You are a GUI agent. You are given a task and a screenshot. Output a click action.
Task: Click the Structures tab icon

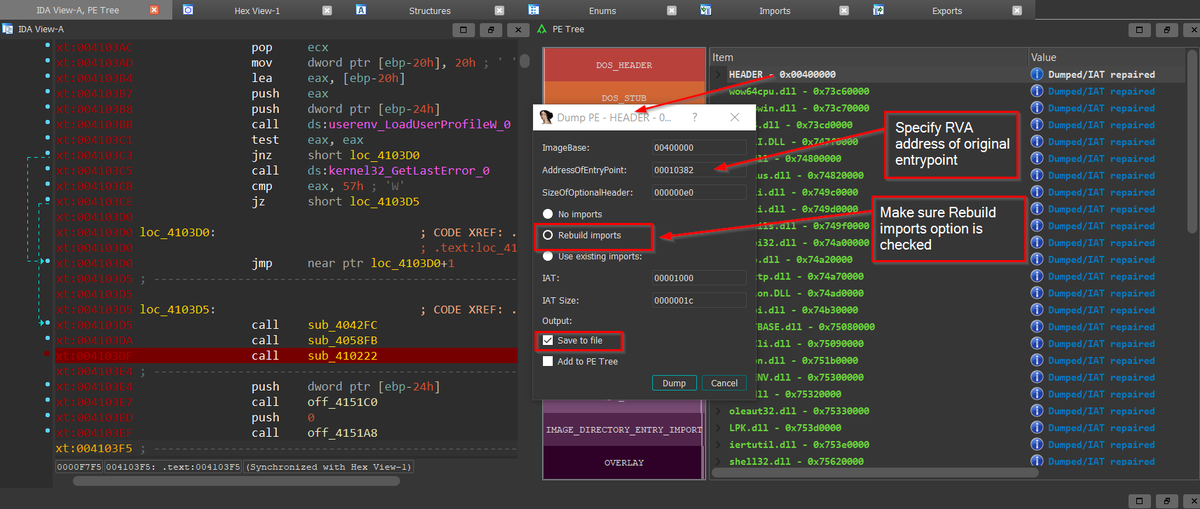(x=361, y=10)
